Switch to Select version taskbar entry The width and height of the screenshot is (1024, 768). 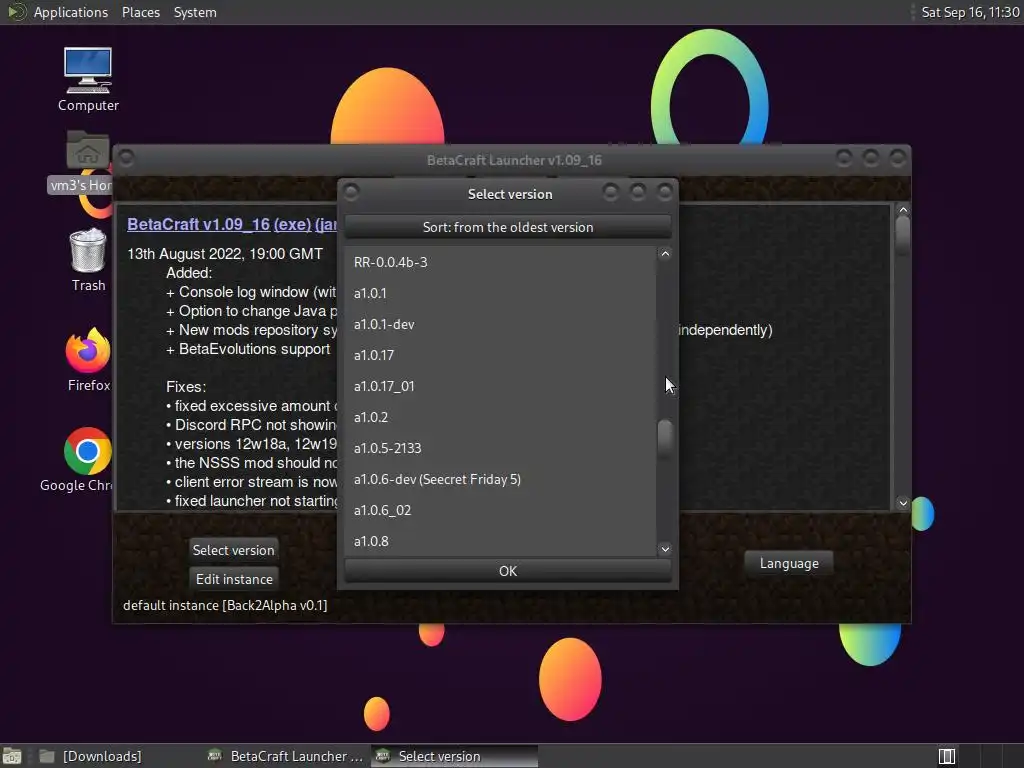[455, 756]
